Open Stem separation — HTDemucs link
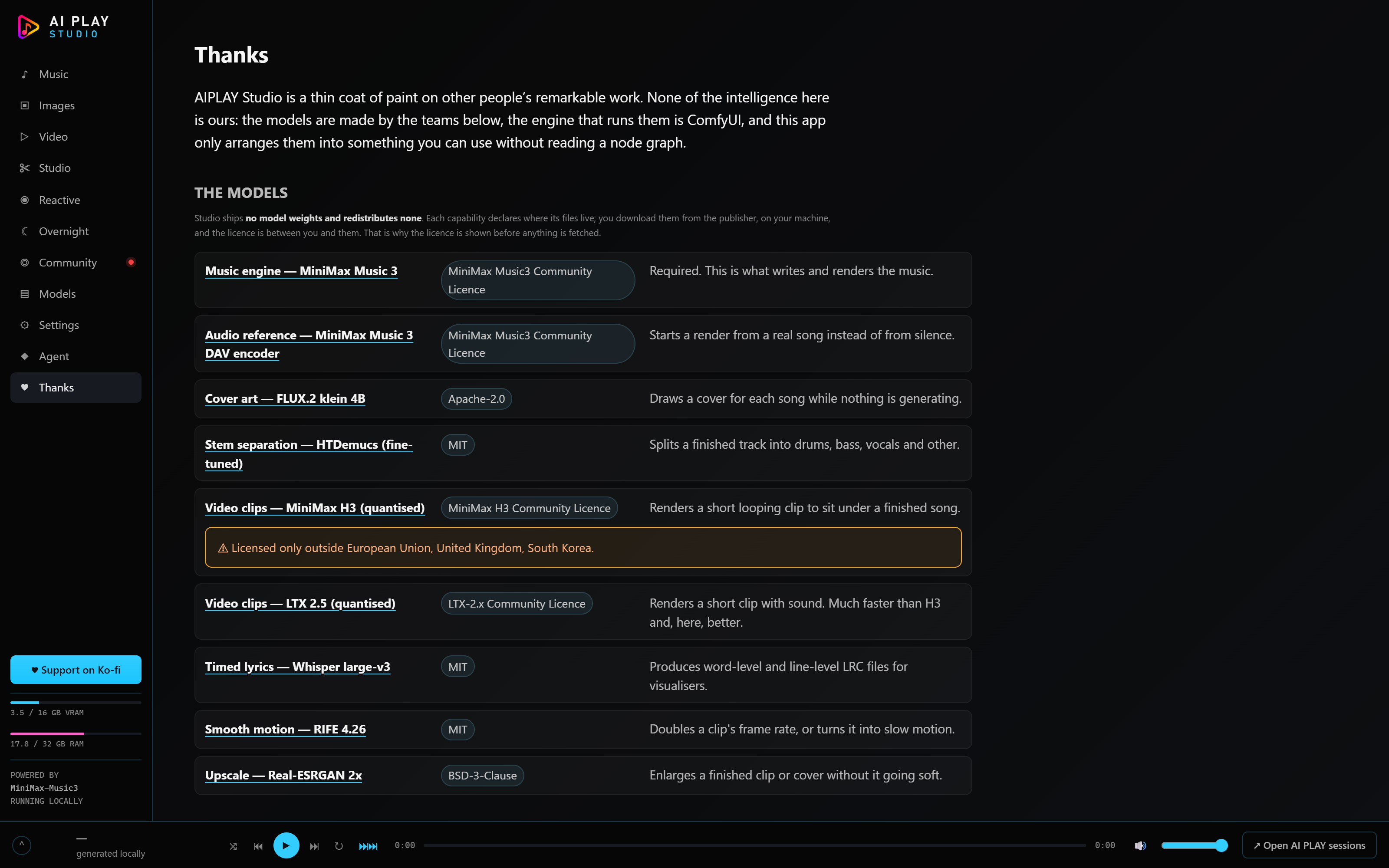The height and width of the screenshot is (868, 1389). (308, 454)
